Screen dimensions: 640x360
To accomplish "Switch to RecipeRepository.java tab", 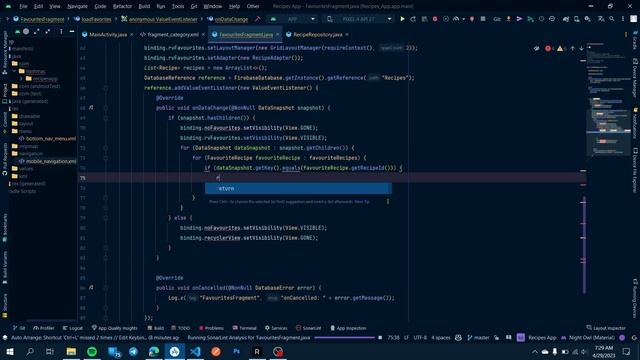I will 318,35.
